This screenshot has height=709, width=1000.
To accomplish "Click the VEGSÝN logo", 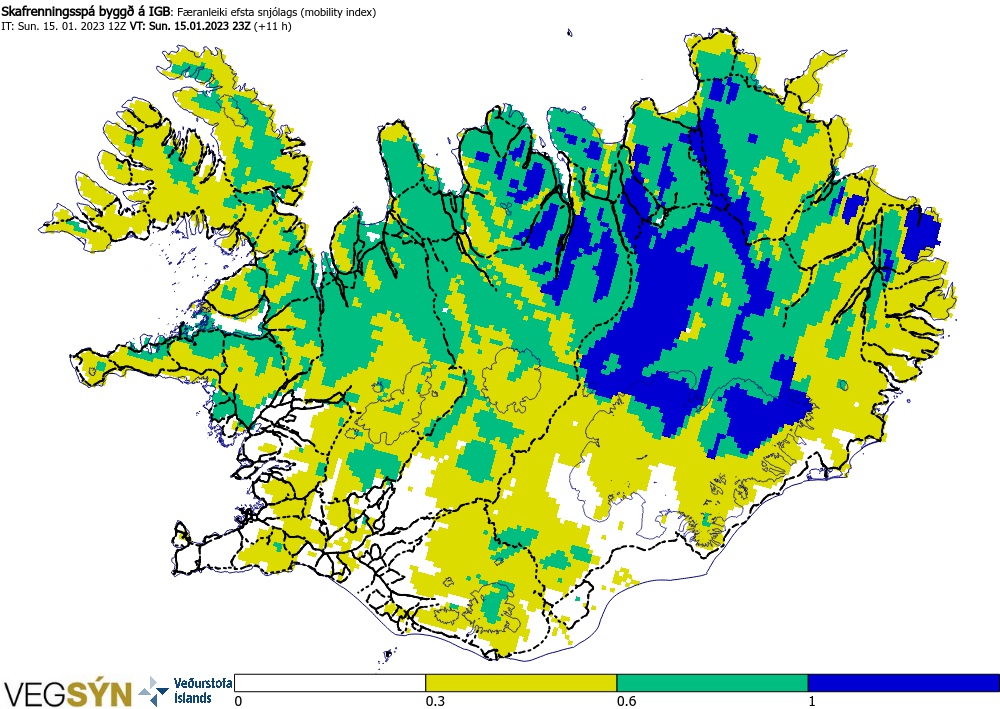I will [68, 694].
